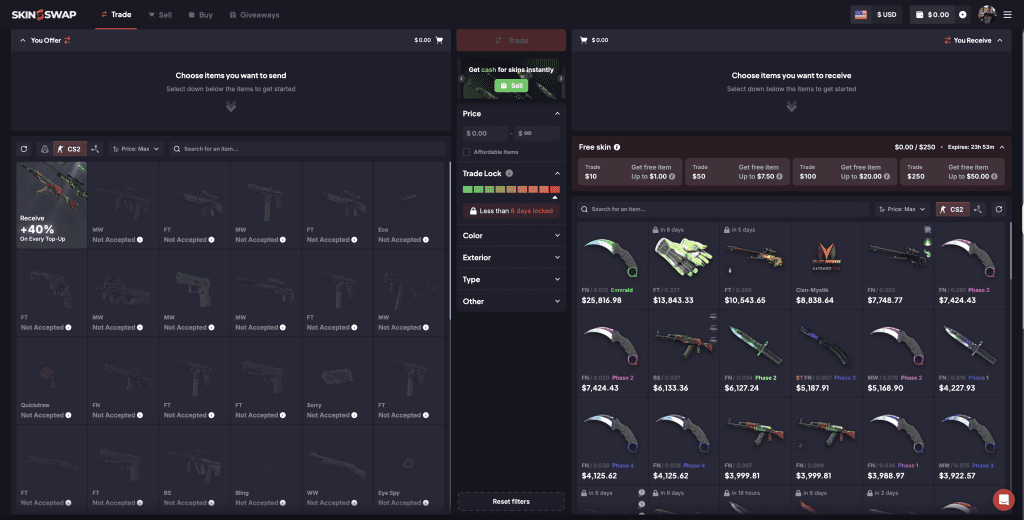Enable the Affordable items checkbox
The image size is (1024, 520).
click(x=466, y=152)
